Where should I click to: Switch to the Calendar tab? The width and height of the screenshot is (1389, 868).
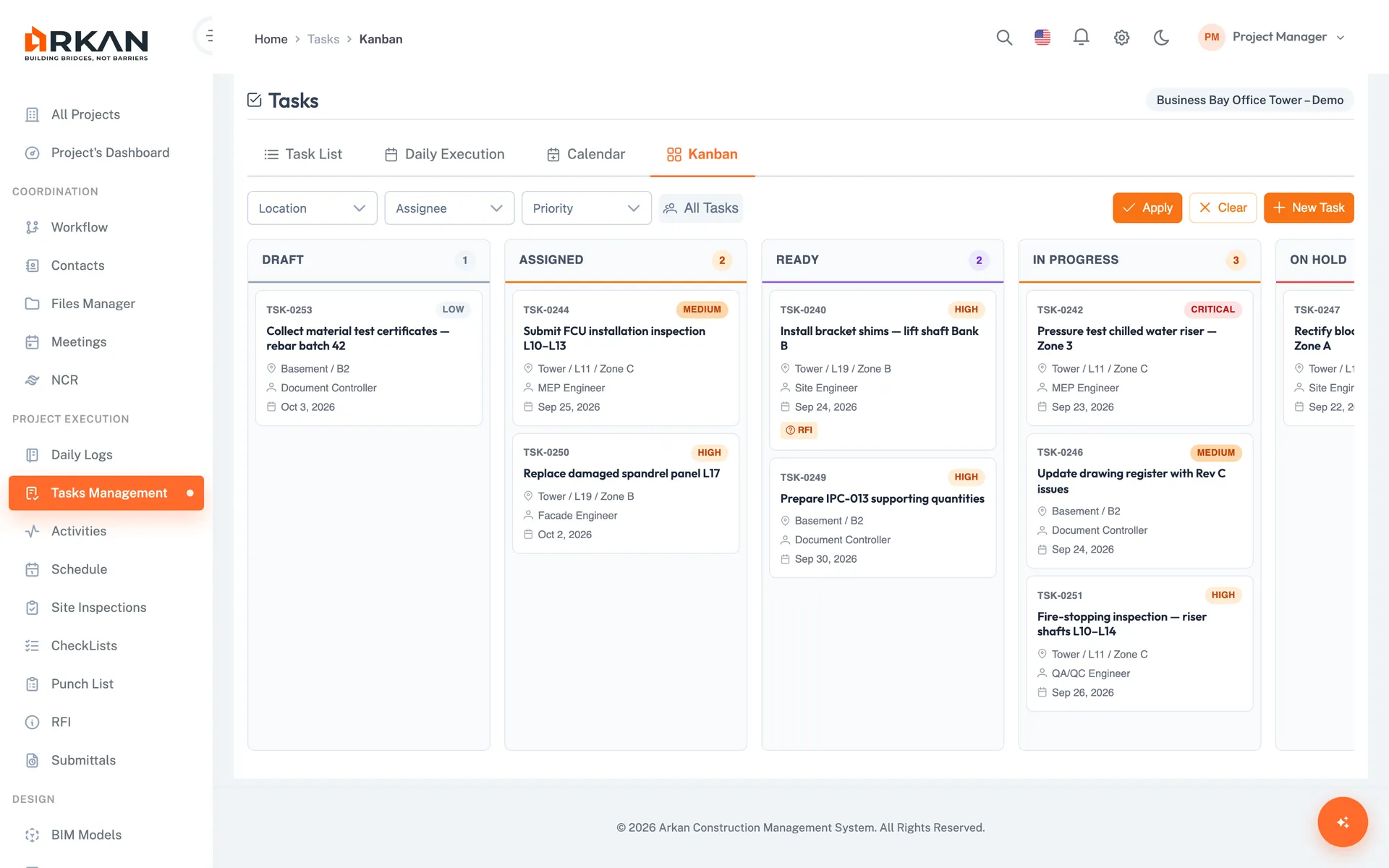tap(586, 154)
